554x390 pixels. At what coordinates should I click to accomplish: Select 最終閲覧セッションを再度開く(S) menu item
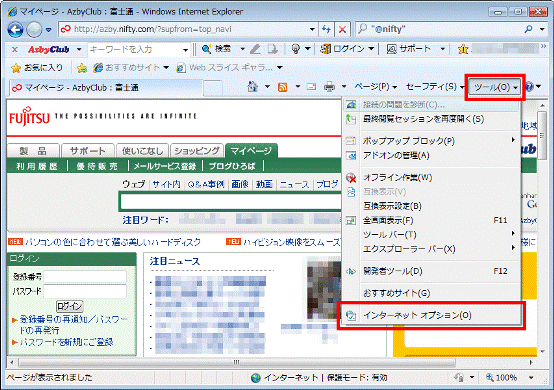click(x=431, y=119)
